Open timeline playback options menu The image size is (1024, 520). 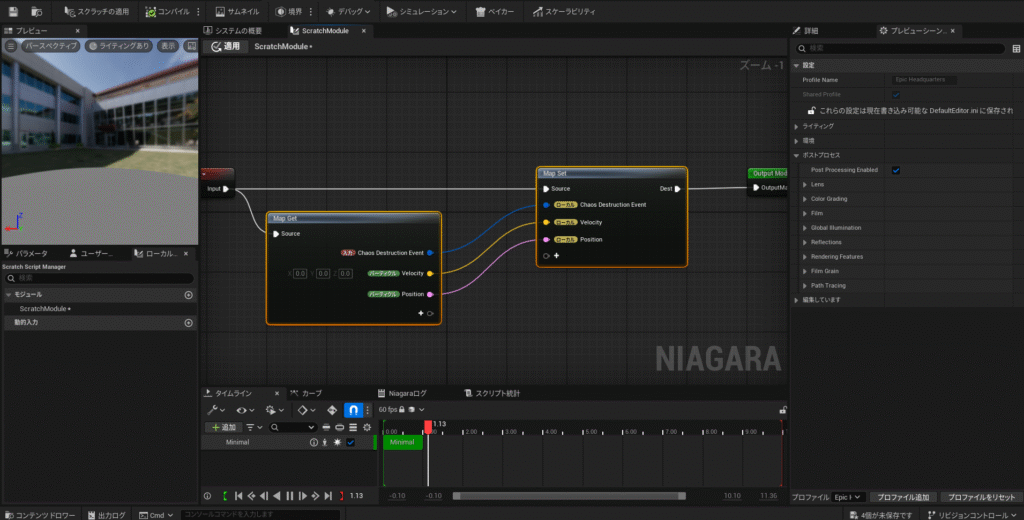[x=274, y=410]
